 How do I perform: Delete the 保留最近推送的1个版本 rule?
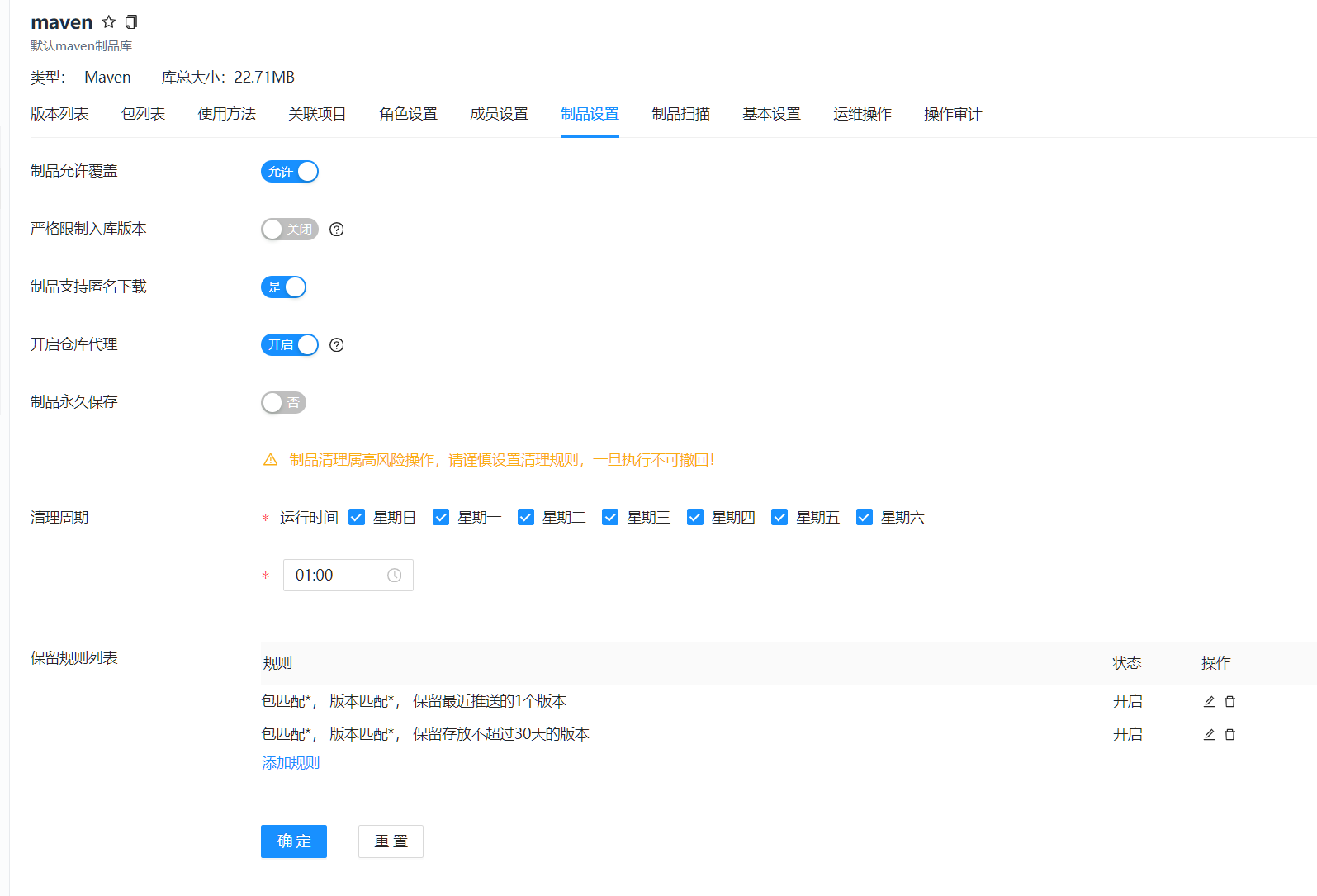1229,701
